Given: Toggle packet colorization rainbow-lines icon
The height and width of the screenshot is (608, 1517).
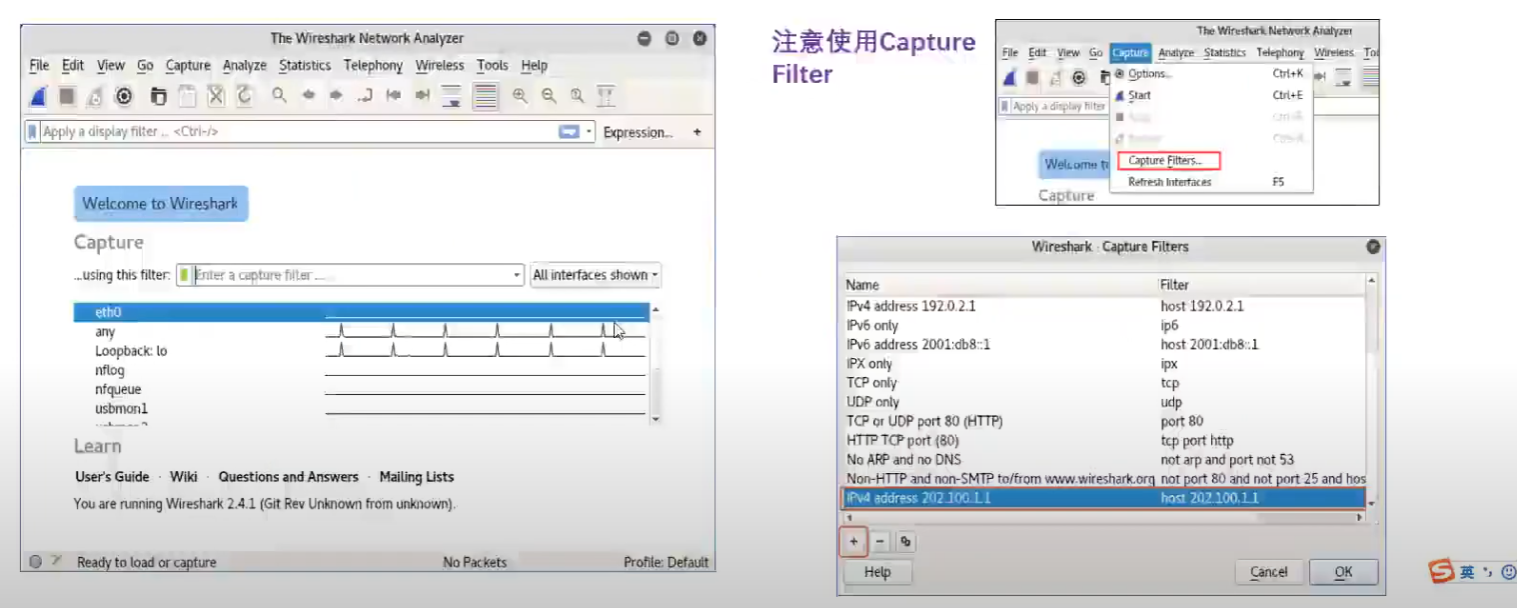Looking at the screenshot, I should click(x=486, y=96).
